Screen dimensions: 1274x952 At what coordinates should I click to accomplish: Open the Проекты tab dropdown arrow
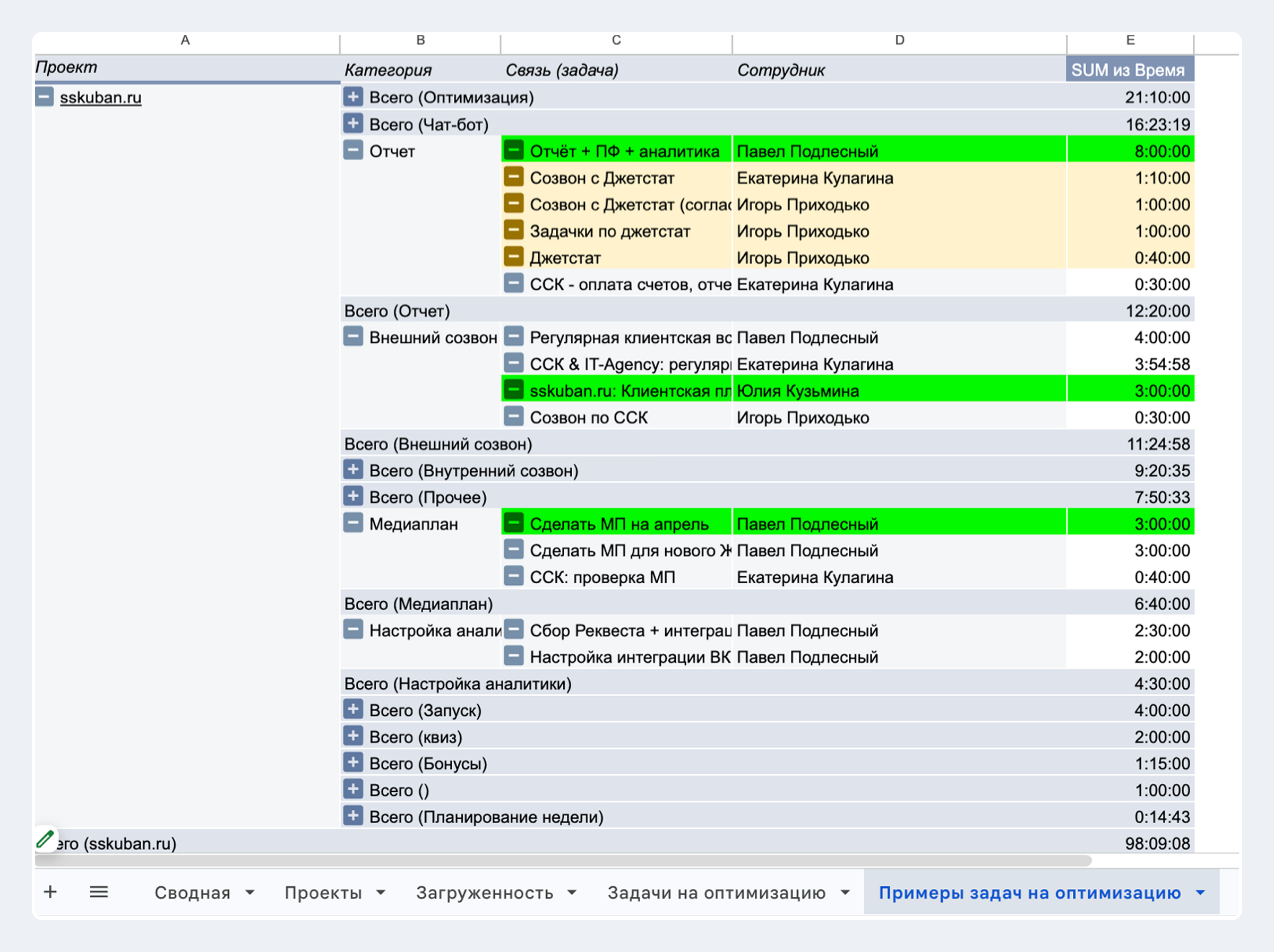tap(381, 893)
